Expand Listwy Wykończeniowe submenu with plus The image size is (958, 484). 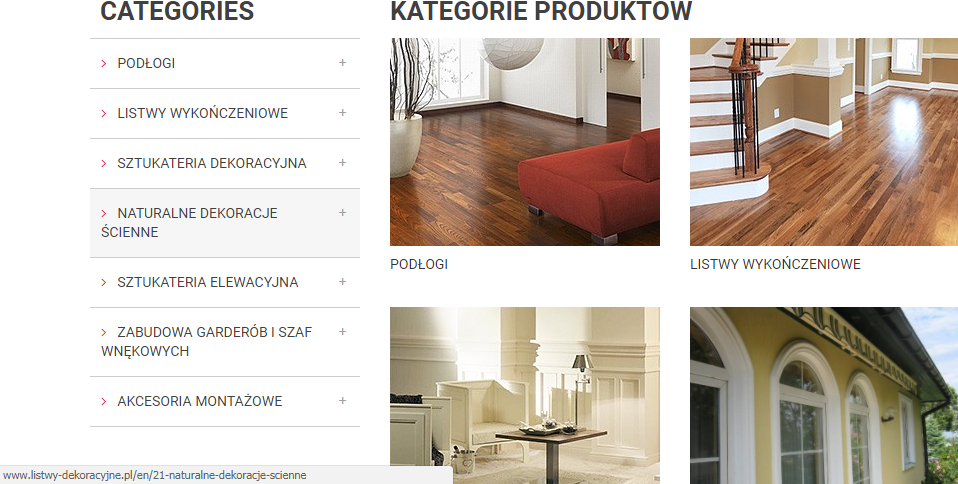pyautogui.click(x=342, y=113)
